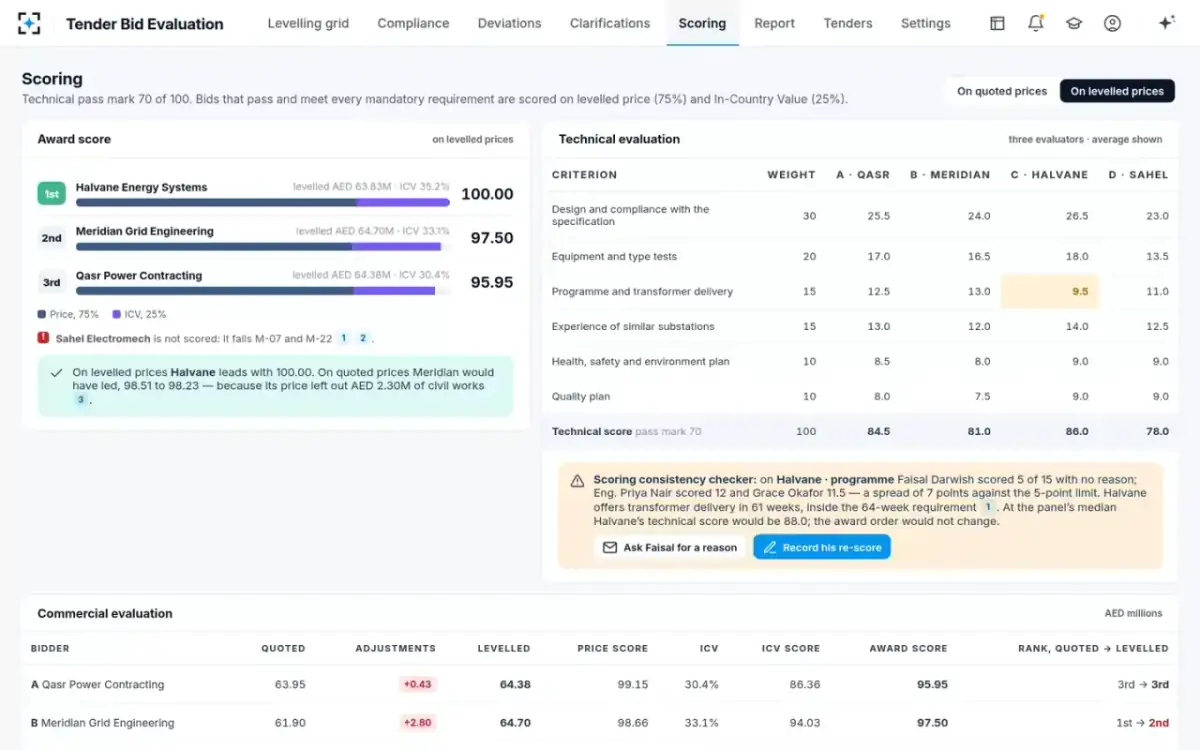Open footnote reference 3 after civil works
This screenshot has height=750, width=1200.
81,399
